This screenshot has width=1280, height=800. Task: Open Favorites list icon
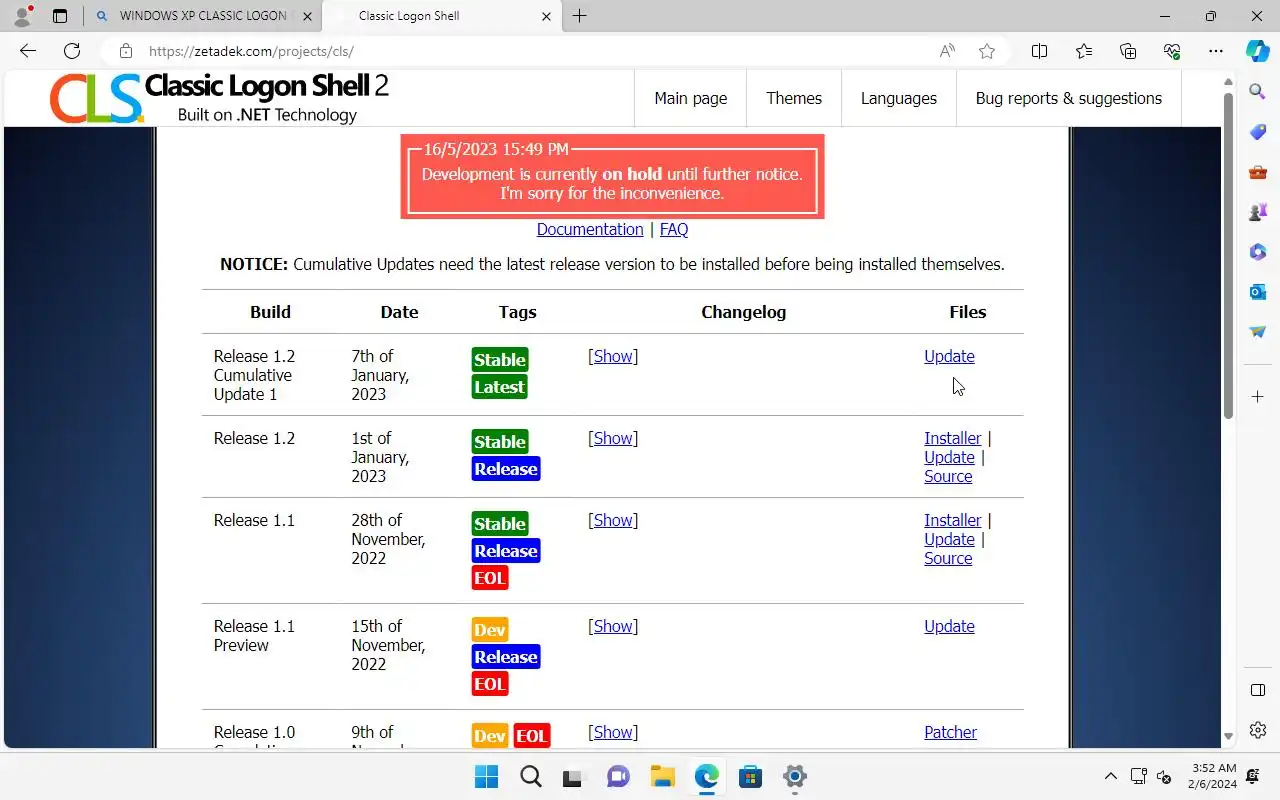pos(1084,51)
